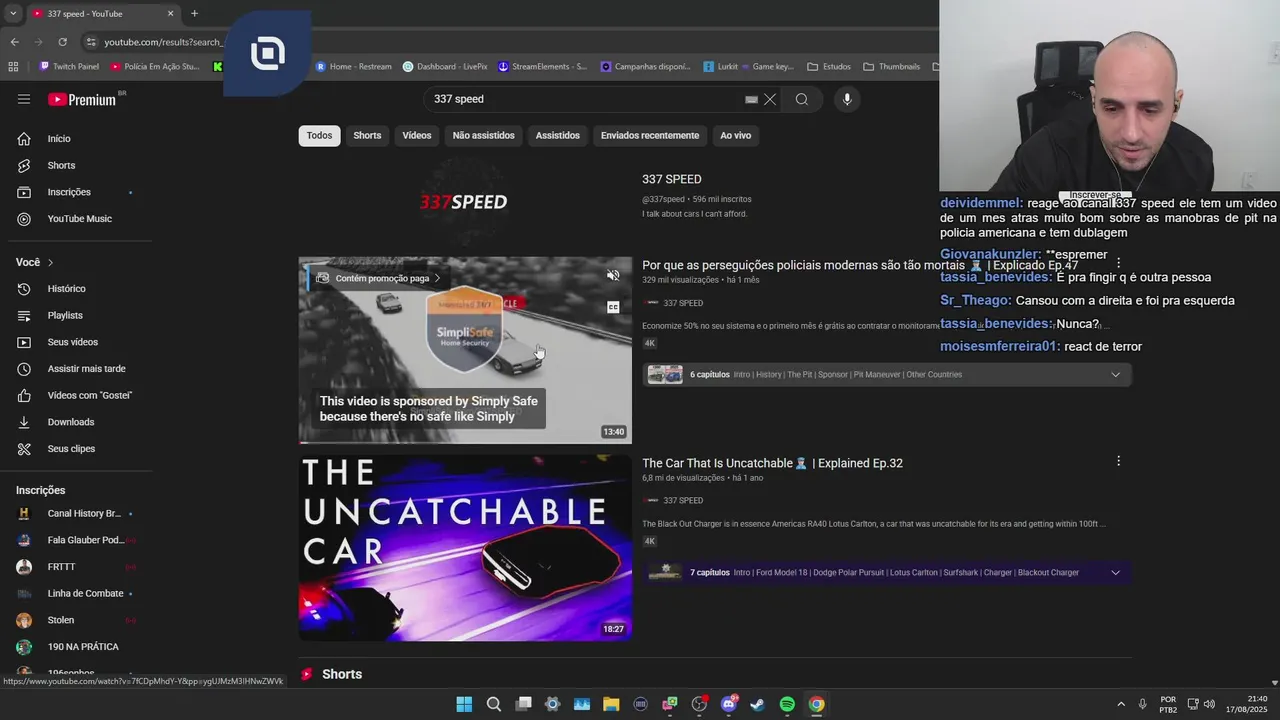Open Thumbnails bookmarks folder

pos(891,67)
